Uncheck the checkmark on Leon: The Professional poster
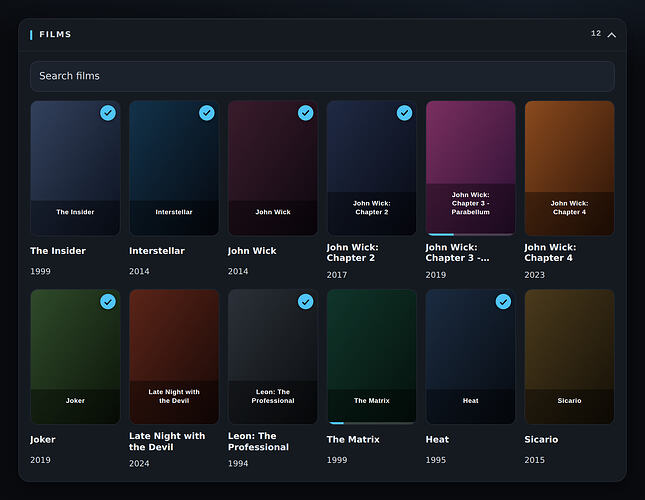This screenshot has height=500, width=645. coord(306,301)
